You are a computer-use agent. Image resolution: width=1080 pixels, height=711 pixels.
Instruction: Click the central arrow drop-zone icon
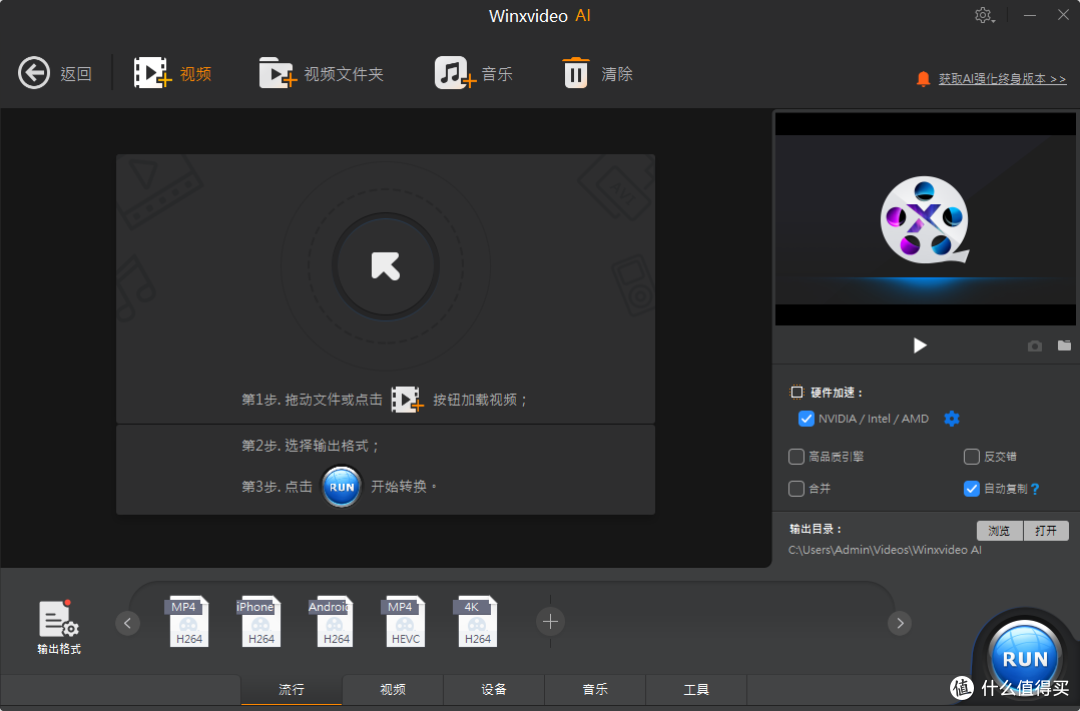click(x=385, y=266)
